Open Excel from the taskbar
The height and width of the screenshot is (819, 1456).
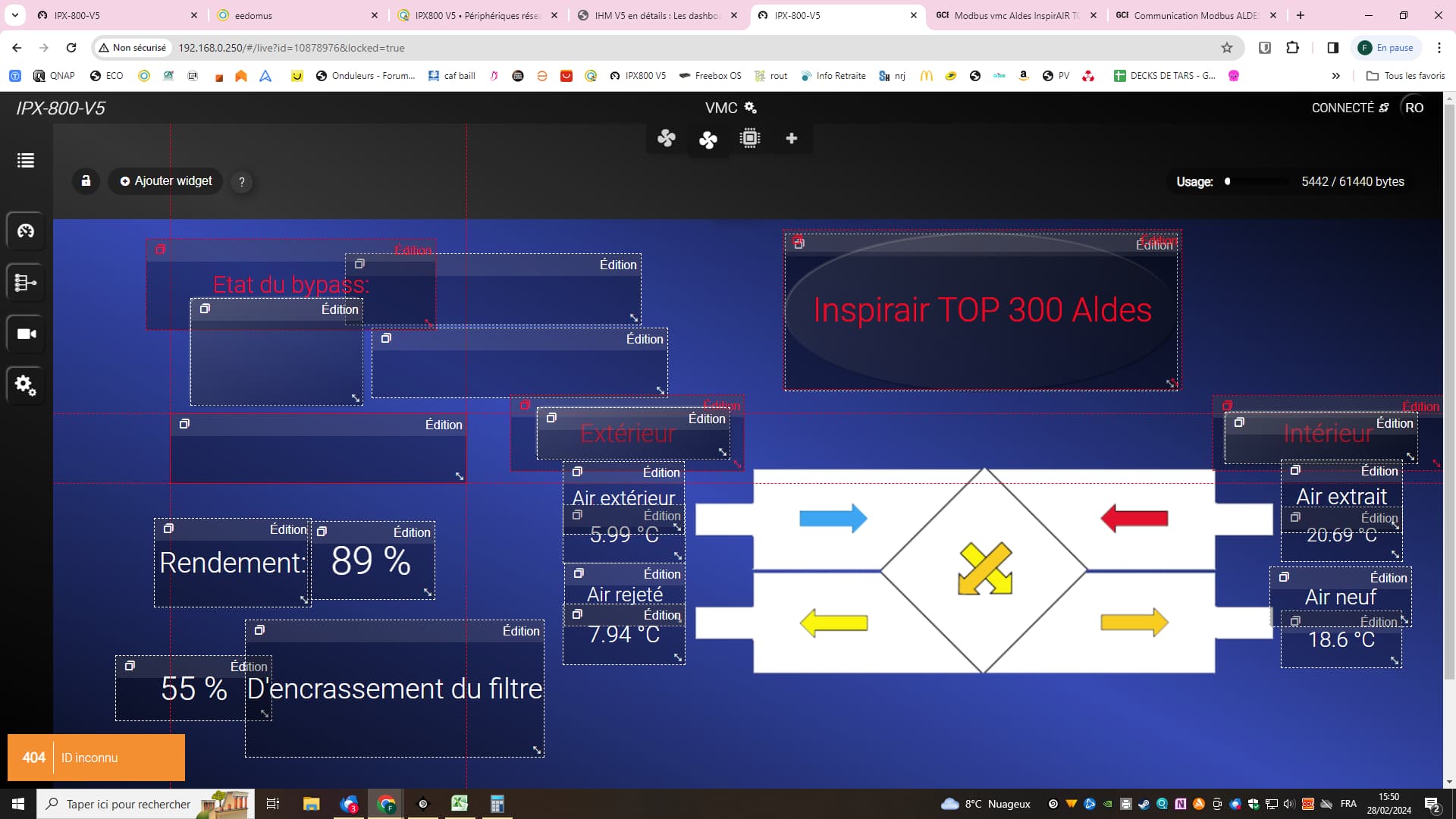click(460, 804)
